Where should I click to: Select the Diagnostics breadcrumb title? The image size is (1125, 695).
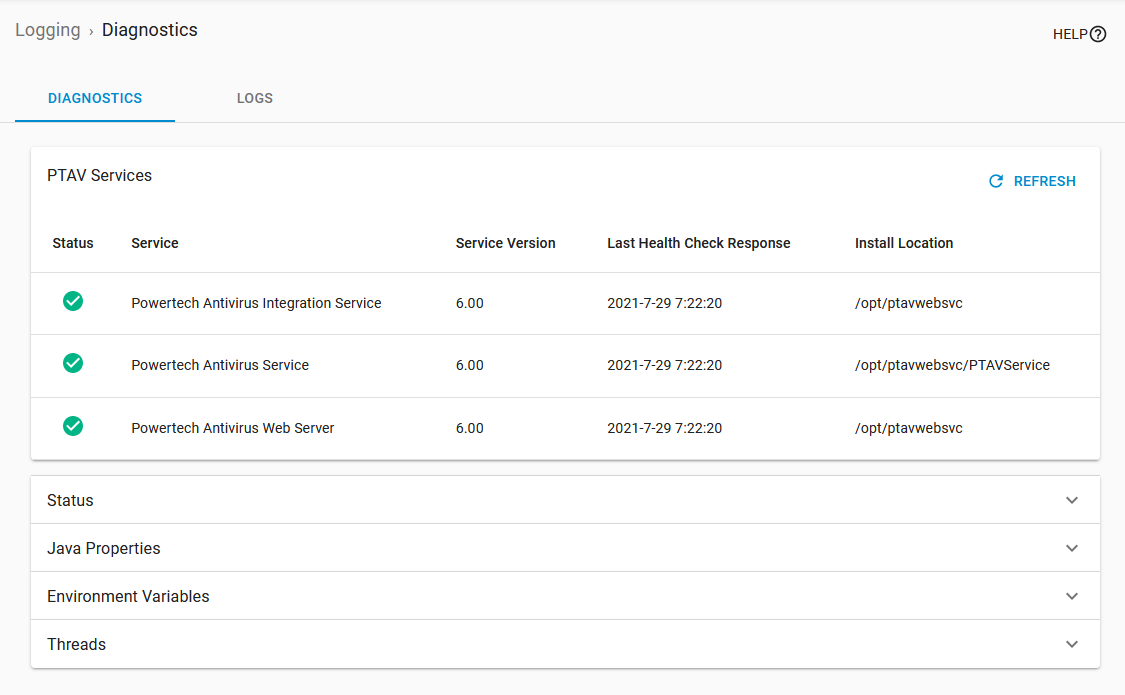click(x=149, y=30)
